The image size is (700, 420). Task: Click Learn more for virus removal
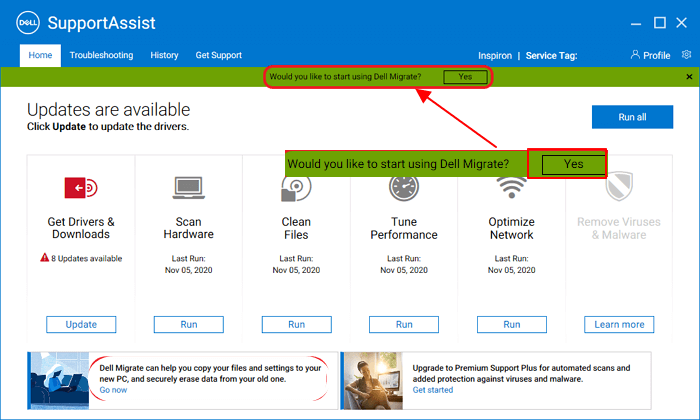(619, 324)
